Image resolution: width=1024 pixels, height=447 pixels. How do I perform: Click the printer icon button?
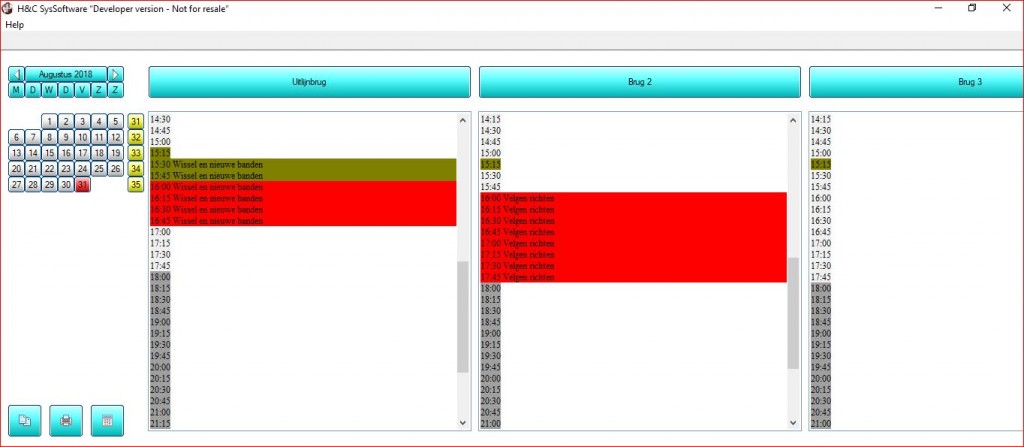[x=66, y=421]
